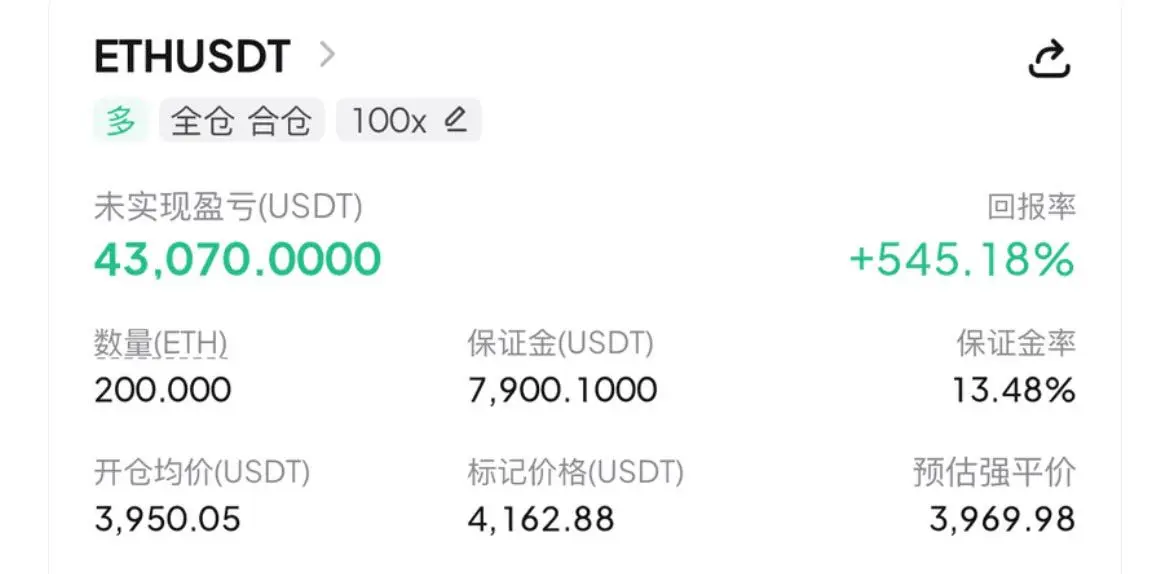Click the 预估强平价 liquidation price value 3,969.98
The image size is (1170, 574).
(1002, 519)
